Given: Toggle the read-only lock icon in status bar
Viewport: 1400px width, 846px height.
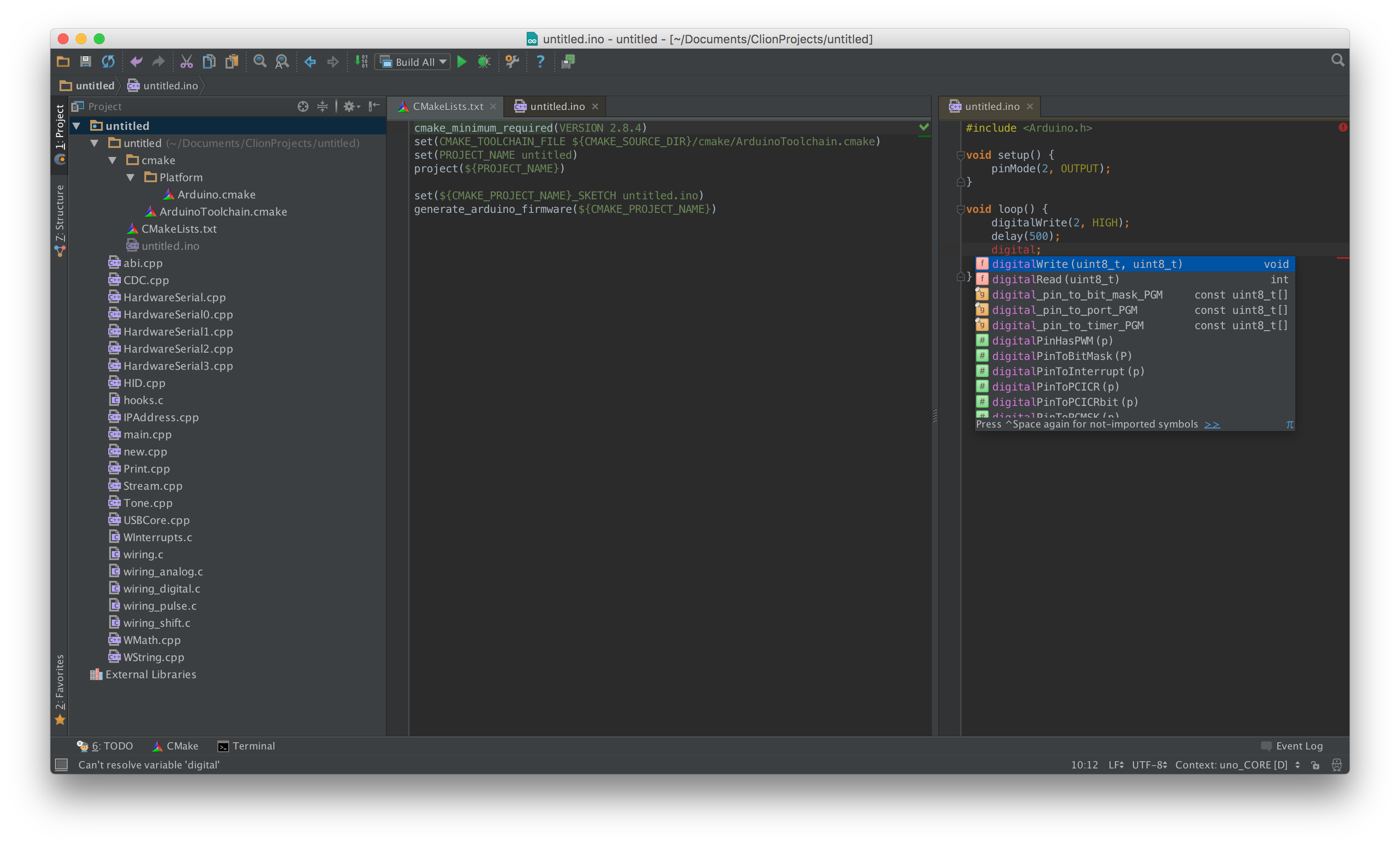Looking at the screenshot, I should pos(1315,765).
